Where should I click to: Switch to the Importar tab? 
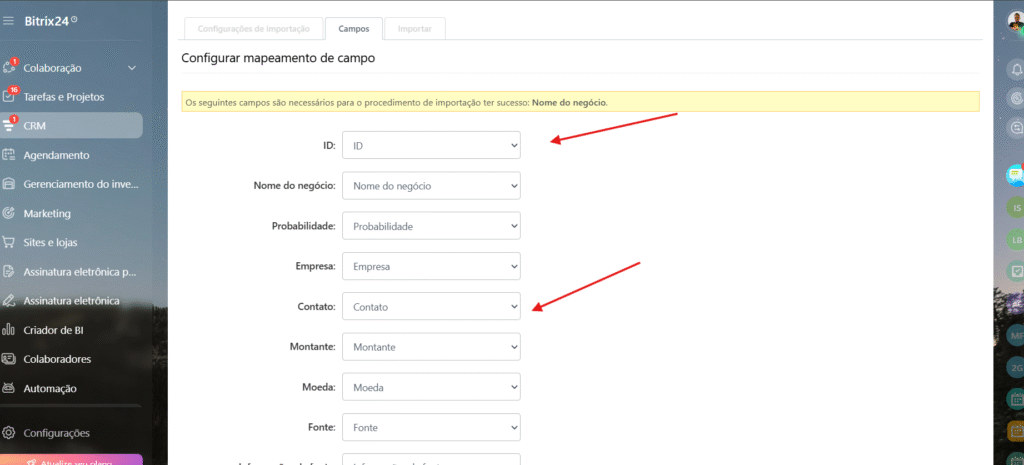(415, 29)
